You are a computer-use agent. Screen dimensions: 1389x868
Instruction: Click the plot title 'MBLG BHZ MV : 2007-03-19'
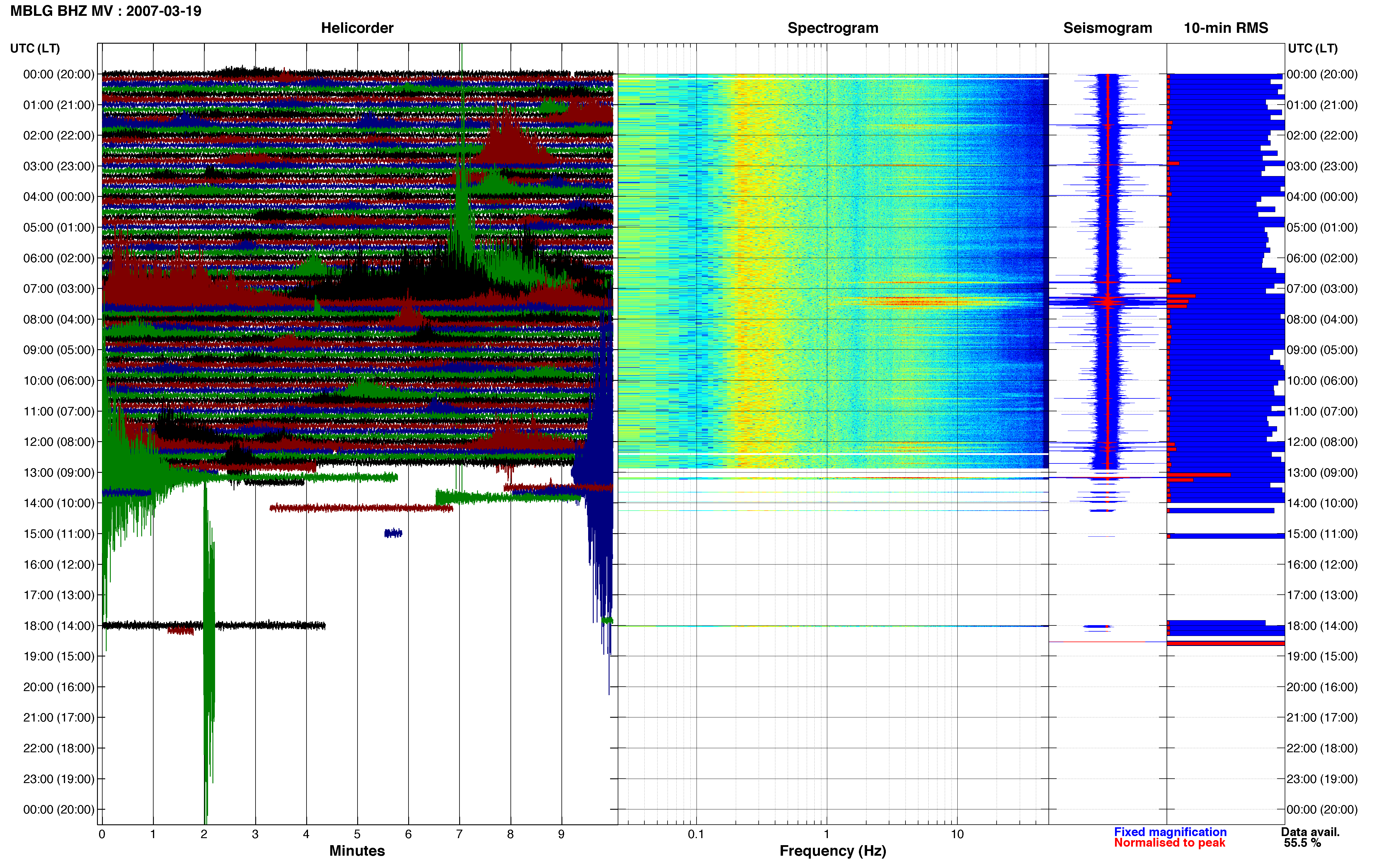pos(106,11)
